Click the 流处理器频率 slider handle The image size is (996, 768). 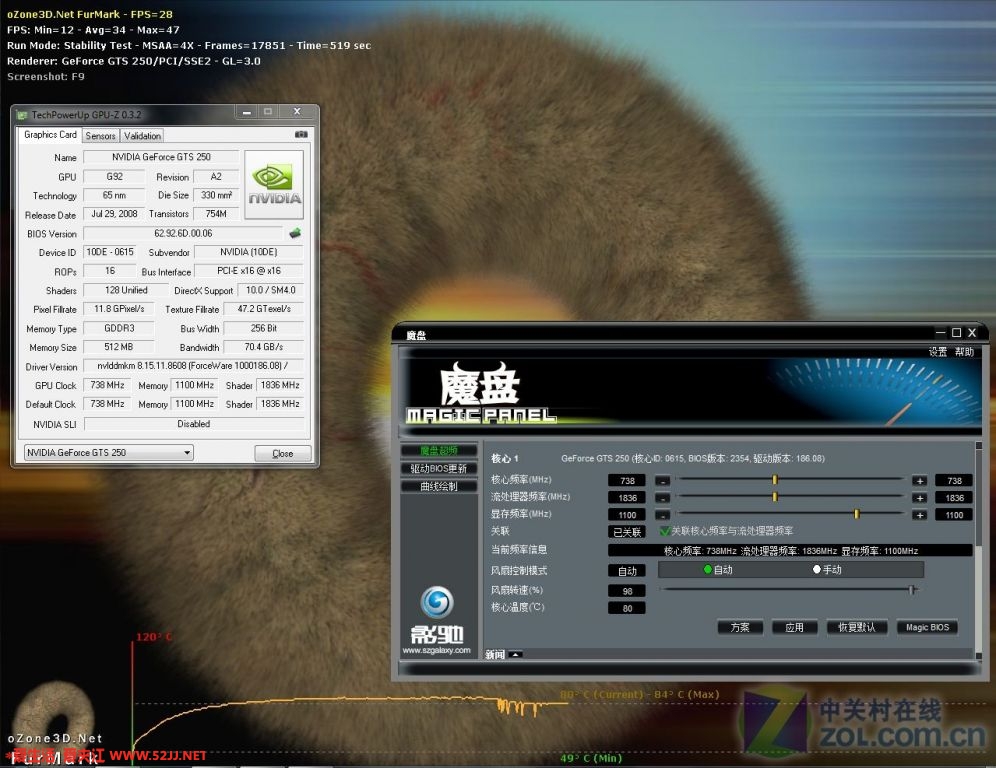tap(775, 497)
